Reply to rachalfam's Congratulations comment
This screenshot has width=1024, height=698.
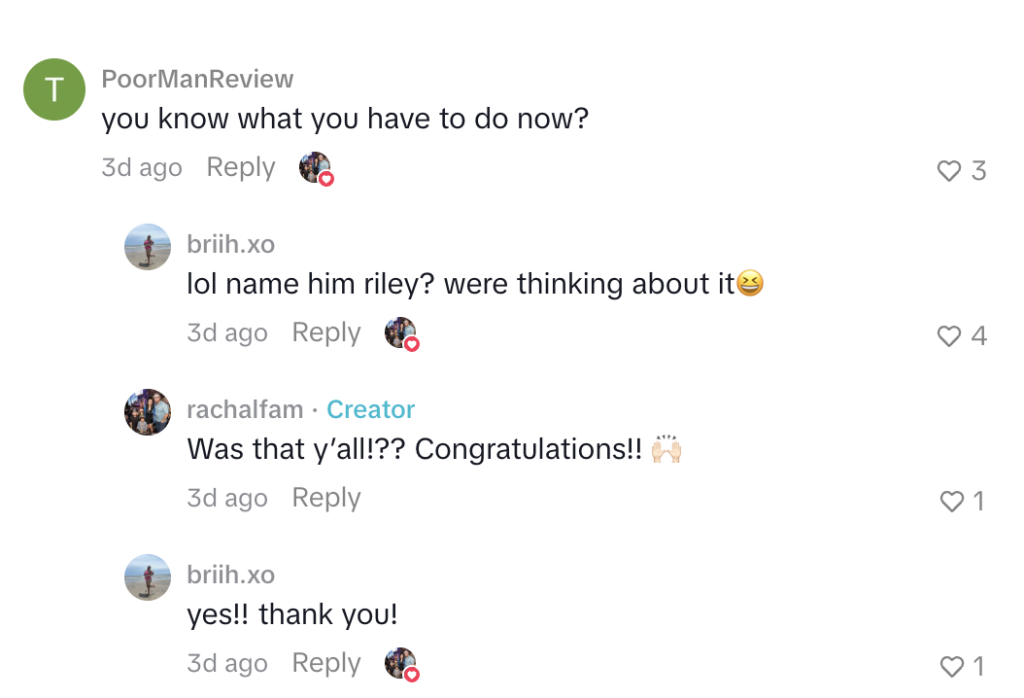pos(326,498)
